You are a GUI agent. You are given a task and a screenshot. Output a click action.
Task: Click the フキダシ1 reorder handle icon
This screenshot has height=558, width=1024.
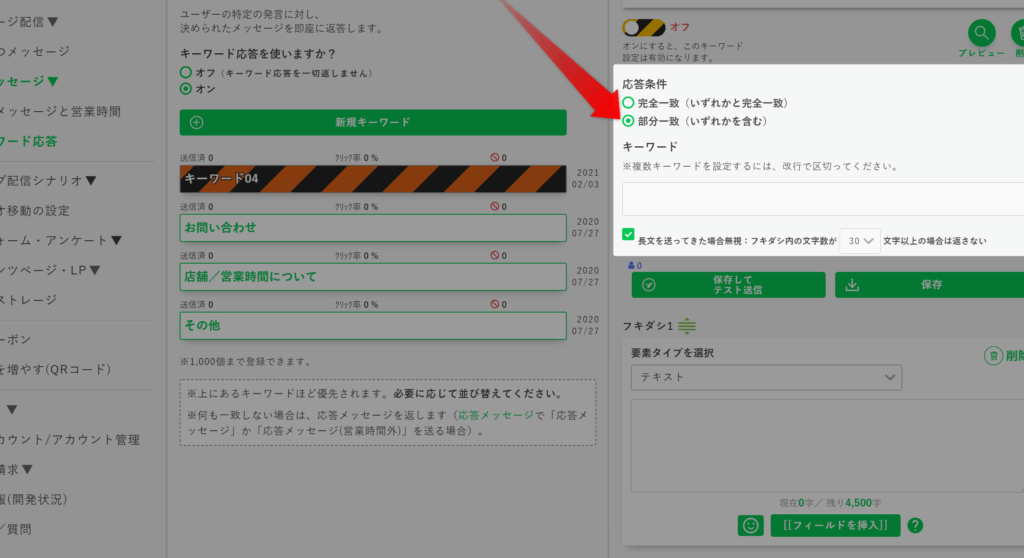click(x=687, y=325)
